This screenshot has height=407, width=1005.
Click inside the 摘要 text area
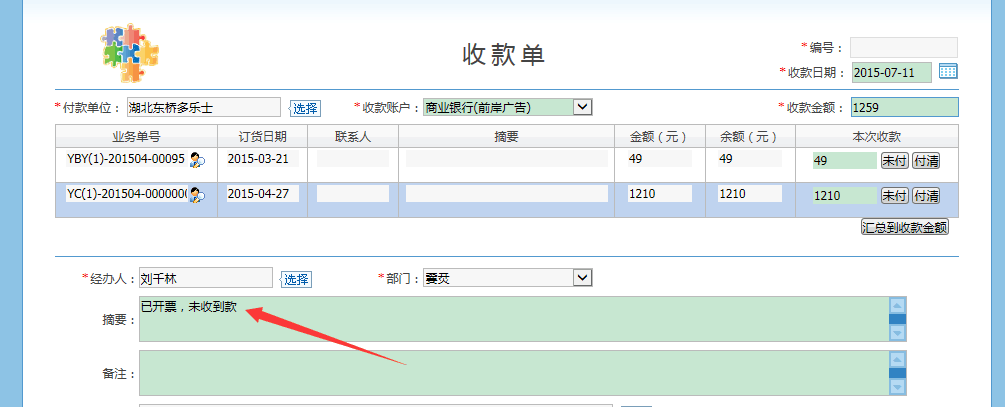coord(510,320)
